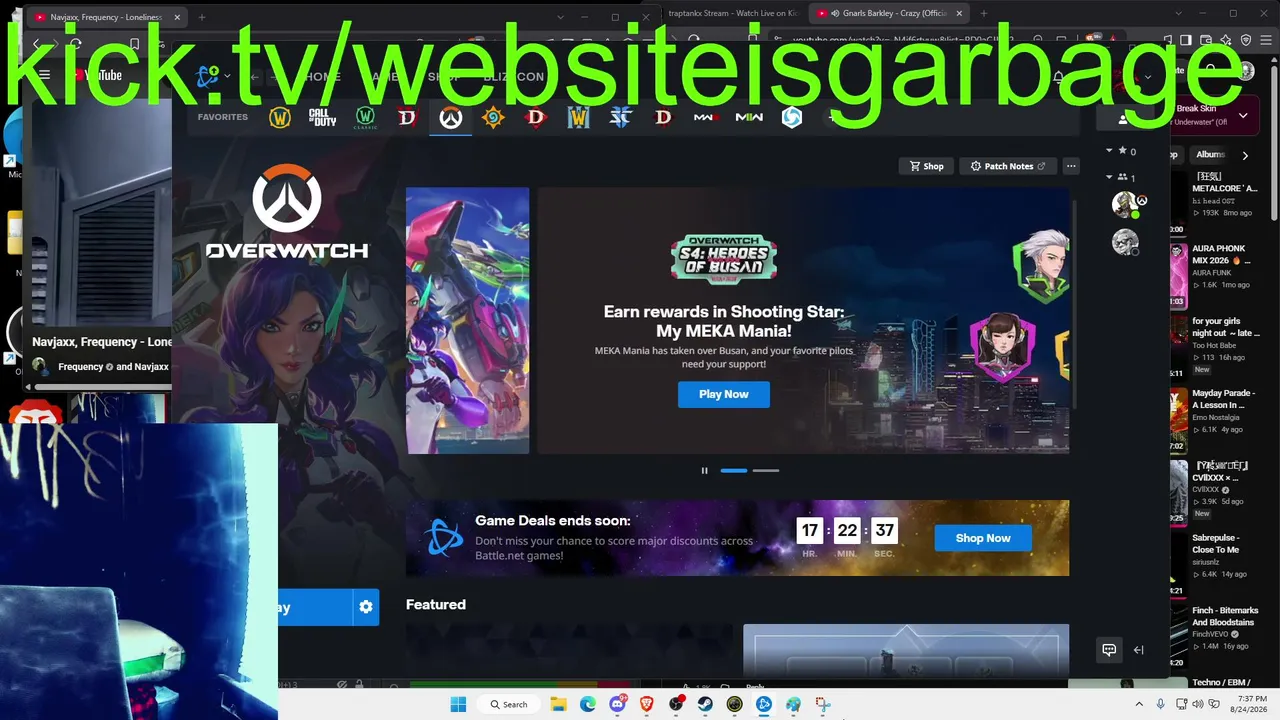Play 'Finch - Bitemarks And Bloodstains' video
Image resolution: width=1280 pixels, height=720 pixels.
(1223, 616)
